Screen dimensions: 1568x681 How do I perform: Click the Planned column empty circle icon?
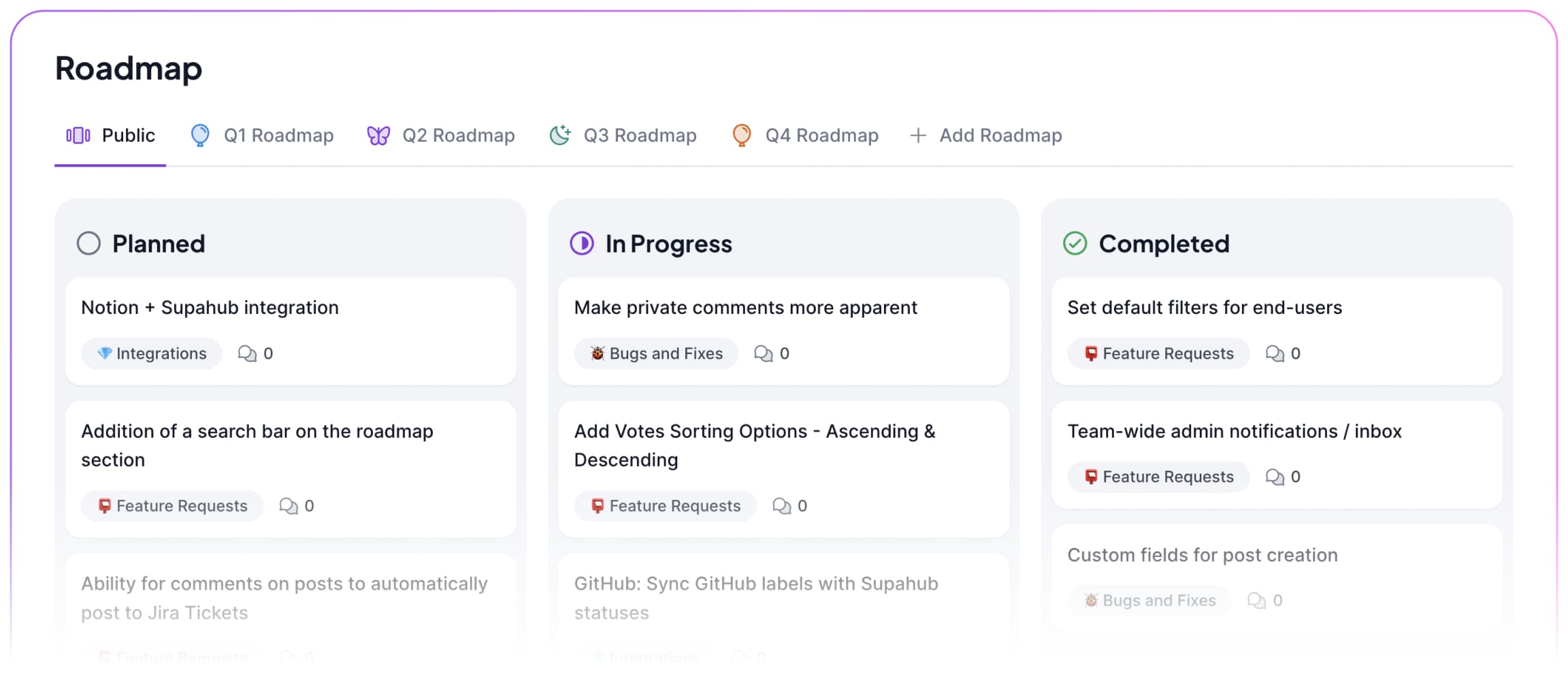[x=88, y=244]
